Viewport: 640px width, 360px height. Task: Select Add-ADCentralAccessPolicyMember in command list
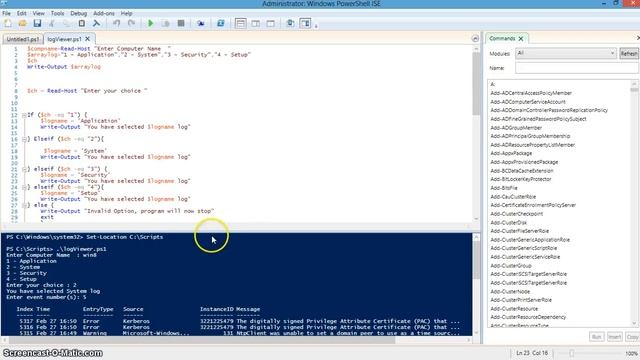531,93
